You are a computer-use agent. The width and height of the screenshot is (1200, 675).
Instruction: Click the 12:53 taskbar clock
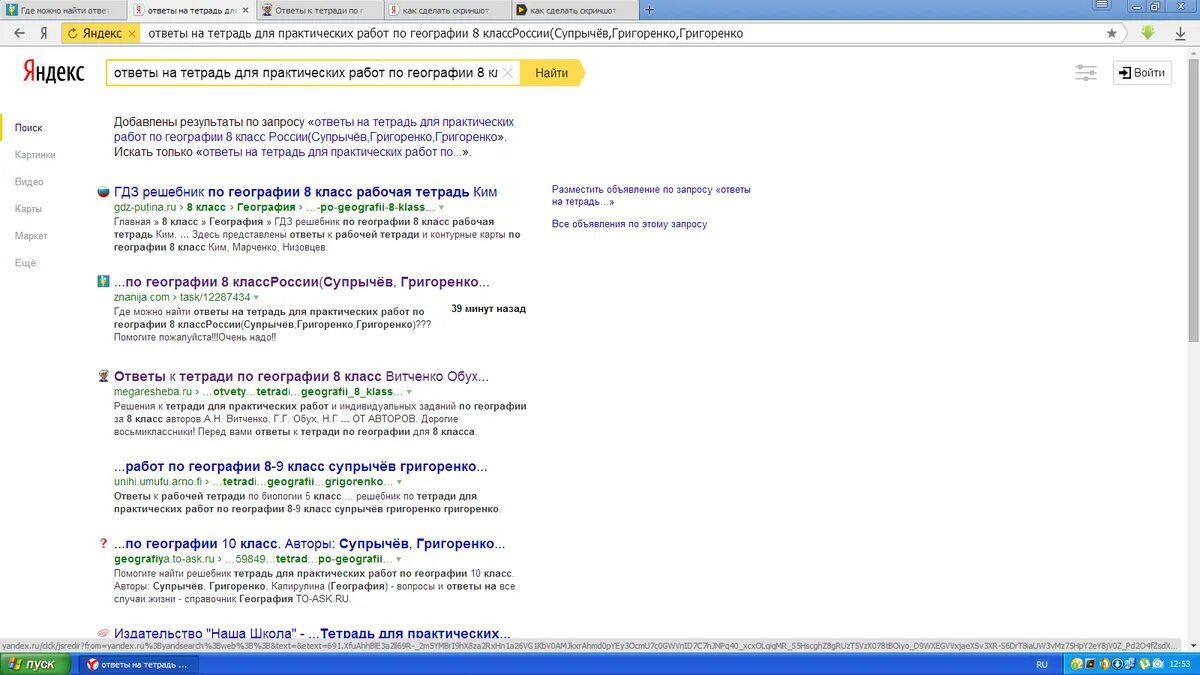tap(1181, 664)
